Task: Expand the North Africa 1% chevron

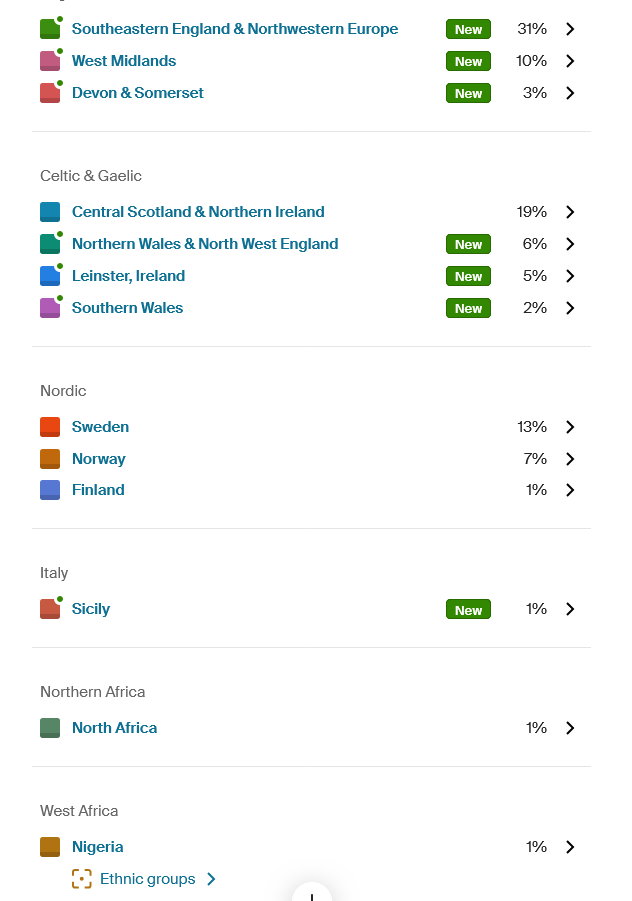Action: click(570, 728)
